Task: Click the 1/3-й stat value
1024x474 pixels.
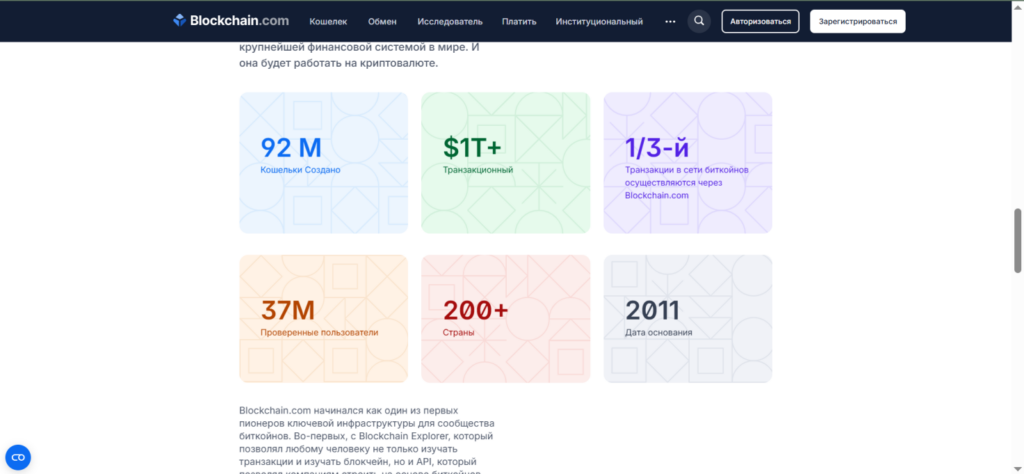Action: (657, 148)
